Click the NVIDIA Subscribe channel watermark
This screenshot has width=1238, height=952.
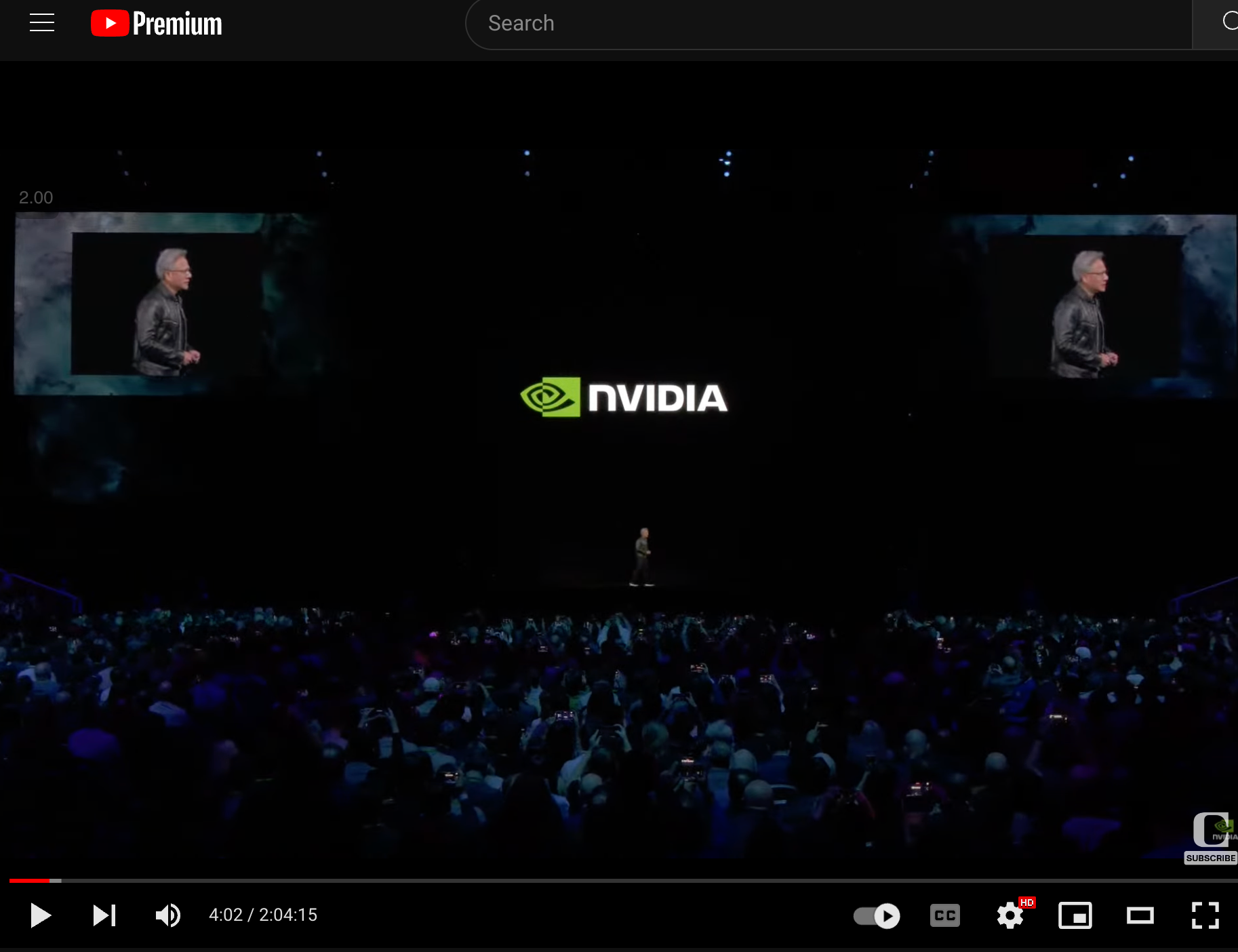pos(1212,838)
